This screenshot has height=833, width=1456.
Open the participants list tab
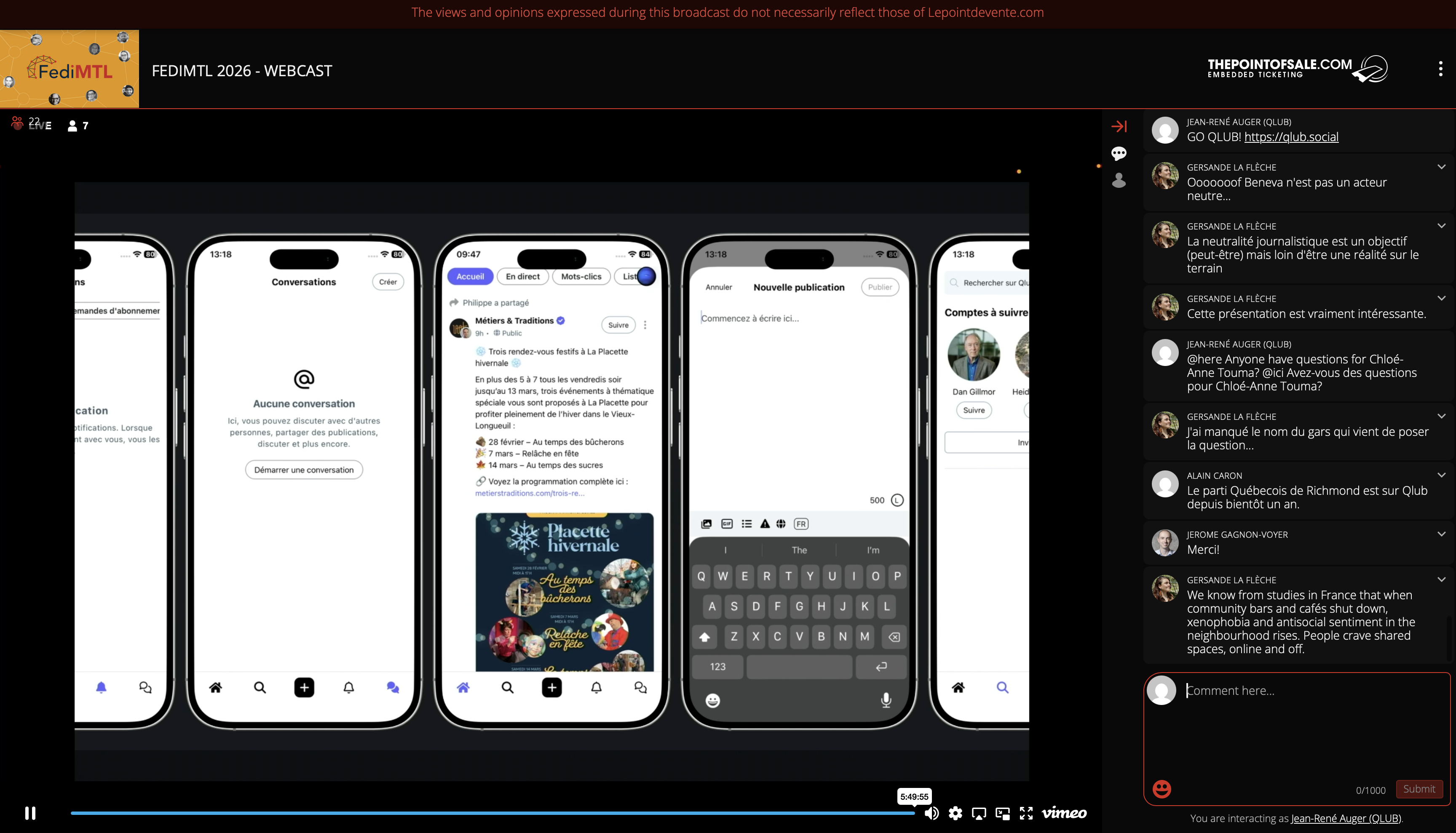pos(1119,180)
